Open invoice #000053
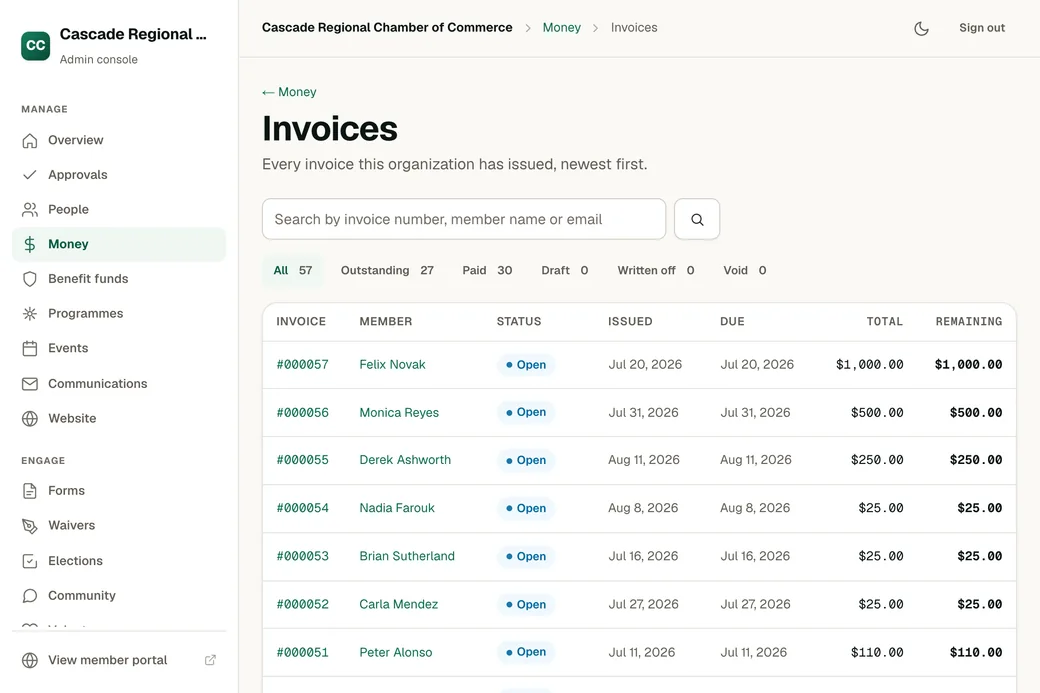1040x693 pixels. (x=302, y=556)
